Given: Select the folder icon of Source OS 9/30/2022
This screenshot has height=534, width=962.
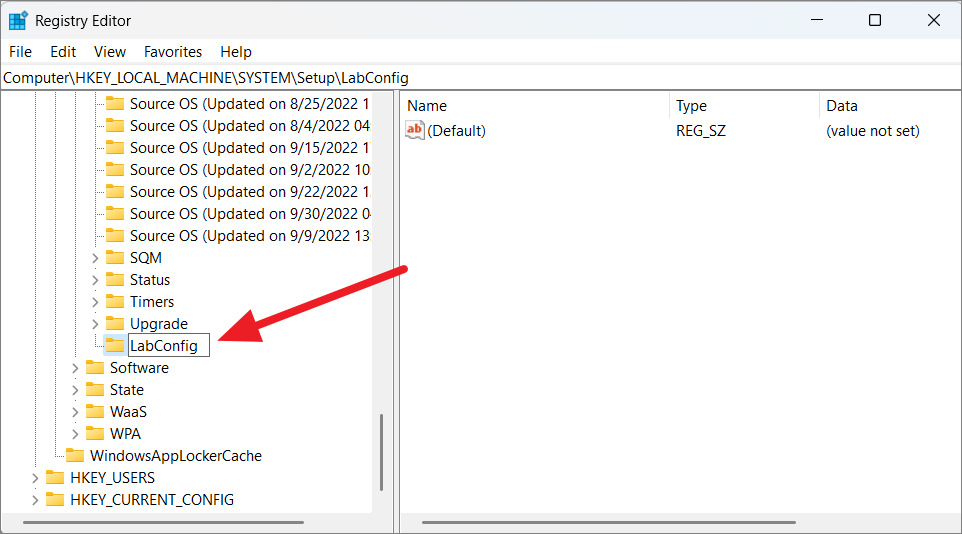Looking at the screenshot, I should 115,214.
